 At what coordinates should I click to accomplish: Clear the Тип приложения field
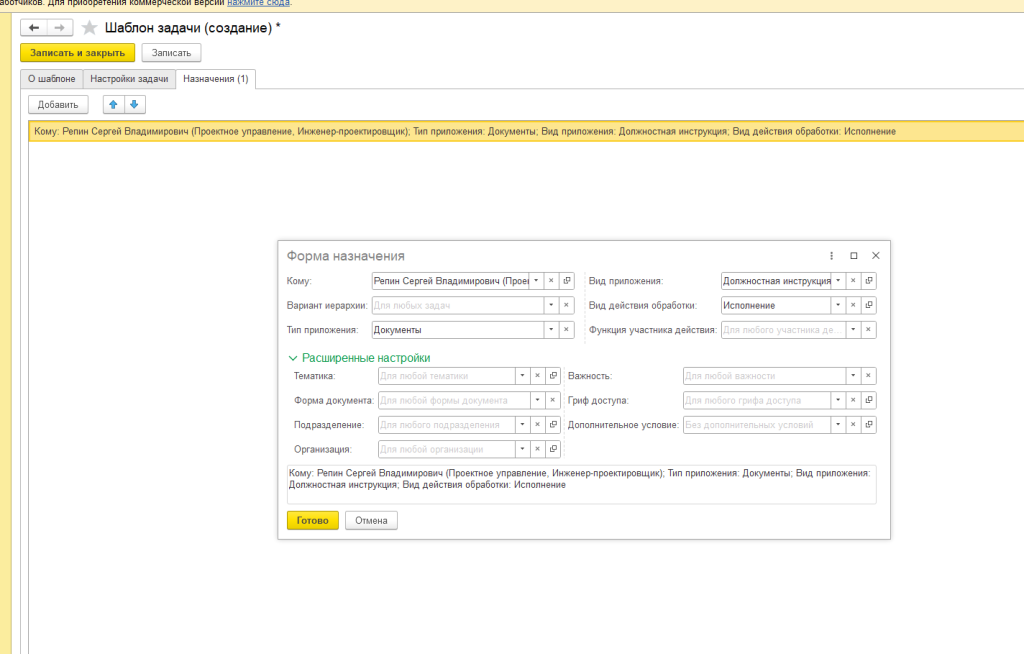567,329
